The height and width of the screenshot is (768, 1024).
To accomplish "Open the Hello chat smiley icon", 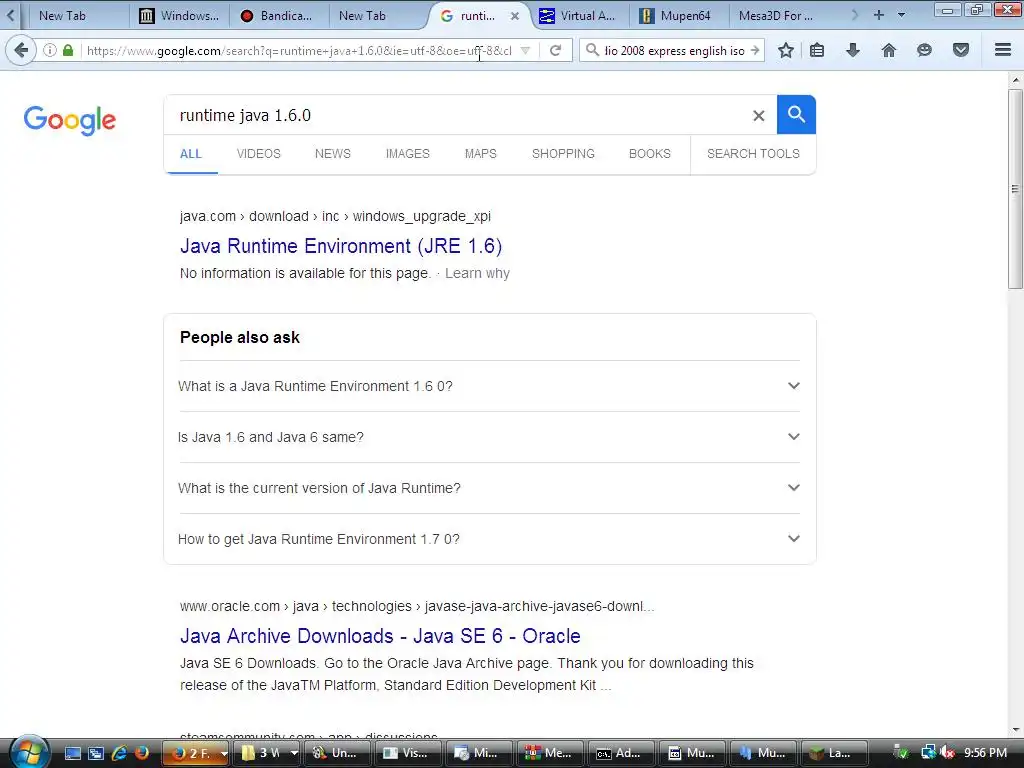I will pos(924,50).
